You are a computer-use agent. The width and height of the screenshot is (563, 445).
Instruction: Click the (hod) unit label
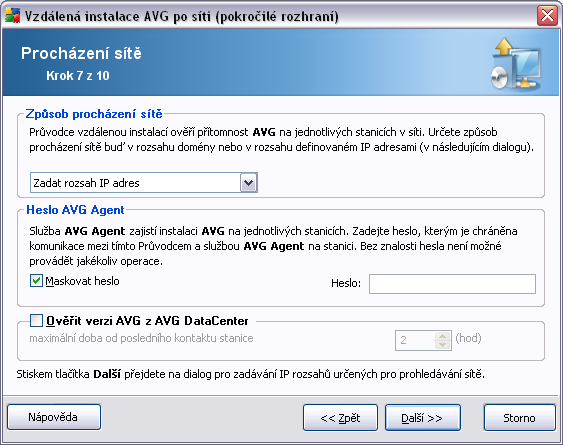tap(469, 338)
